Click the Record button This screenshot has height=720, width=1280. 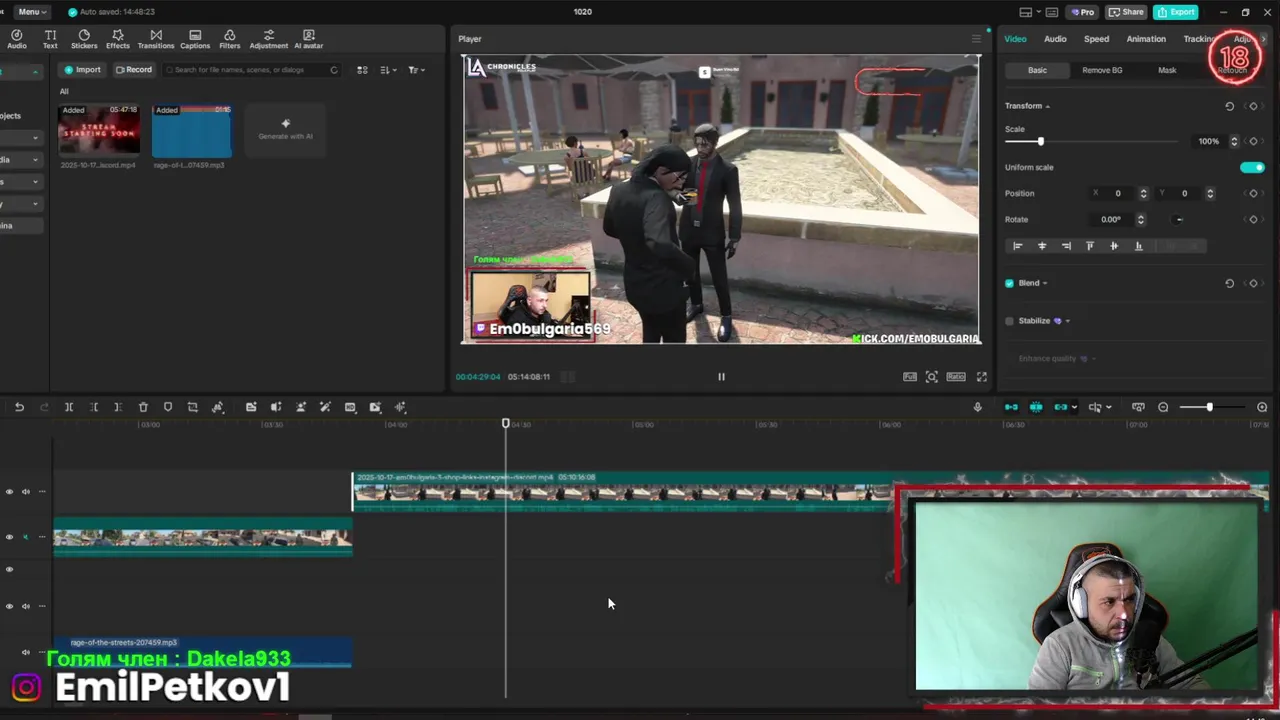[x=133, y=70]
